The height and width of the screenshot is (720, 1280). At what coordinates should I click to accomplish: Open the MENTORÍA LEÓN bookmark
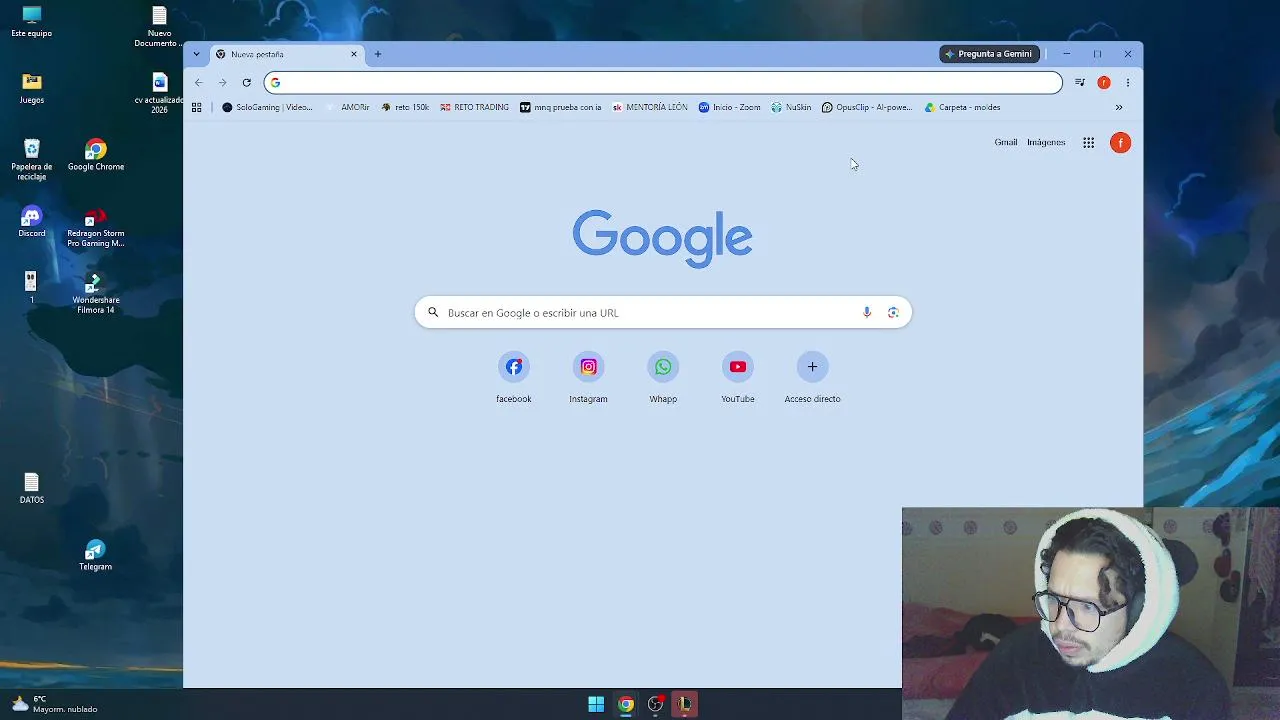(x=650, y=107)
